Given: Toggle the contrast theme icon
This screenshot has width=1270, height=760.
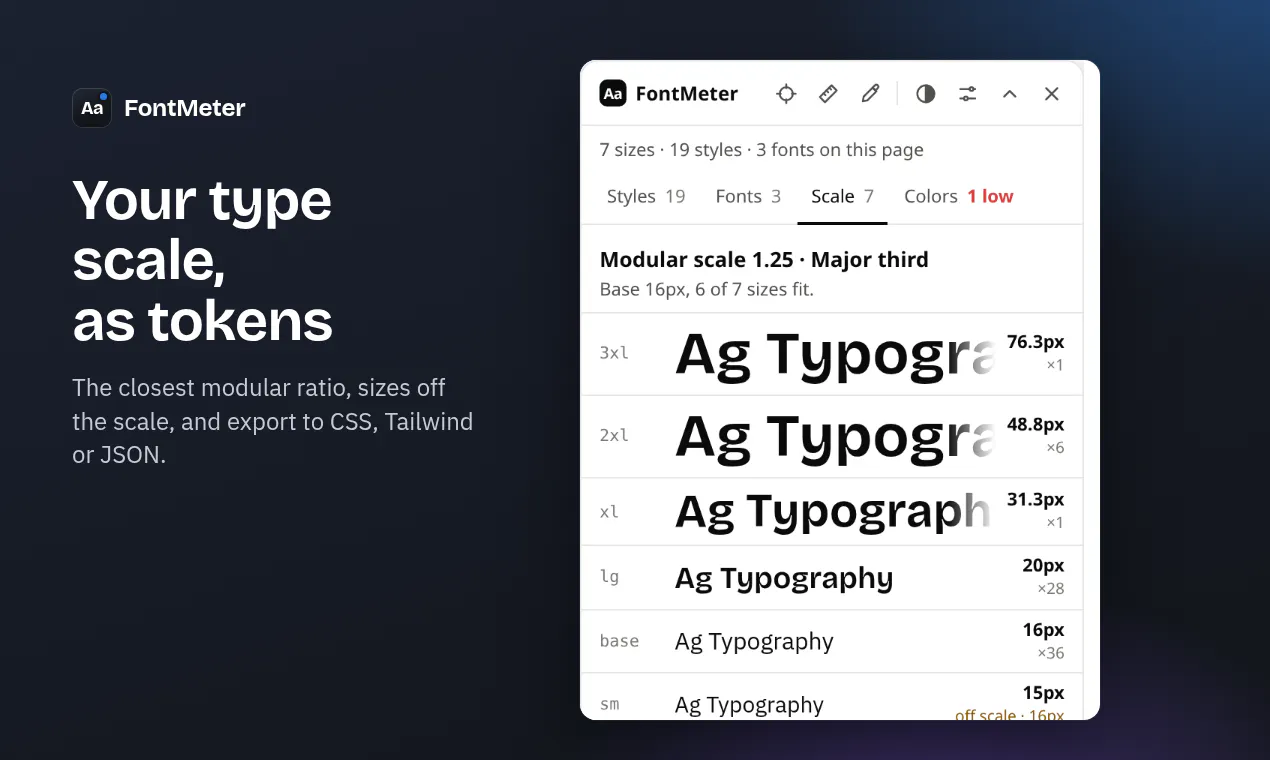Looking at the screenshot, I should (x=926, y=94).
